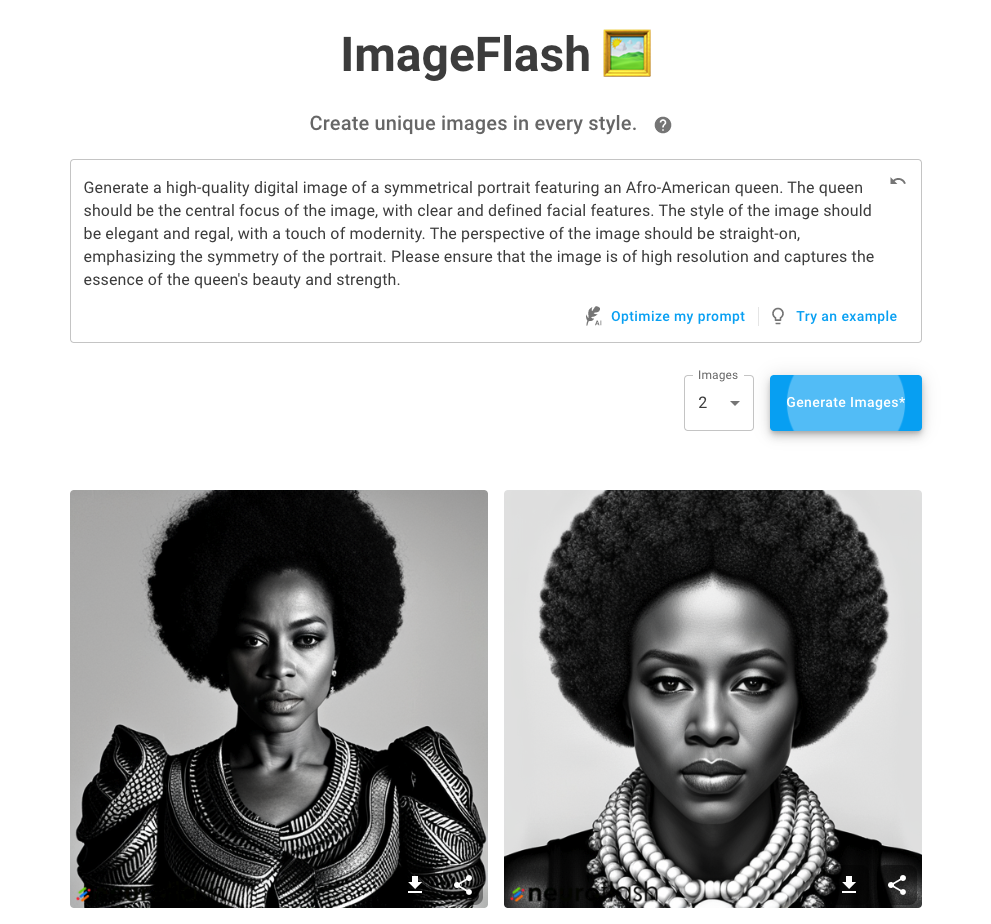This screenshot has height=924, width=991.
Task: Click the ImageFlash heading title
Action: coord(465,54)
